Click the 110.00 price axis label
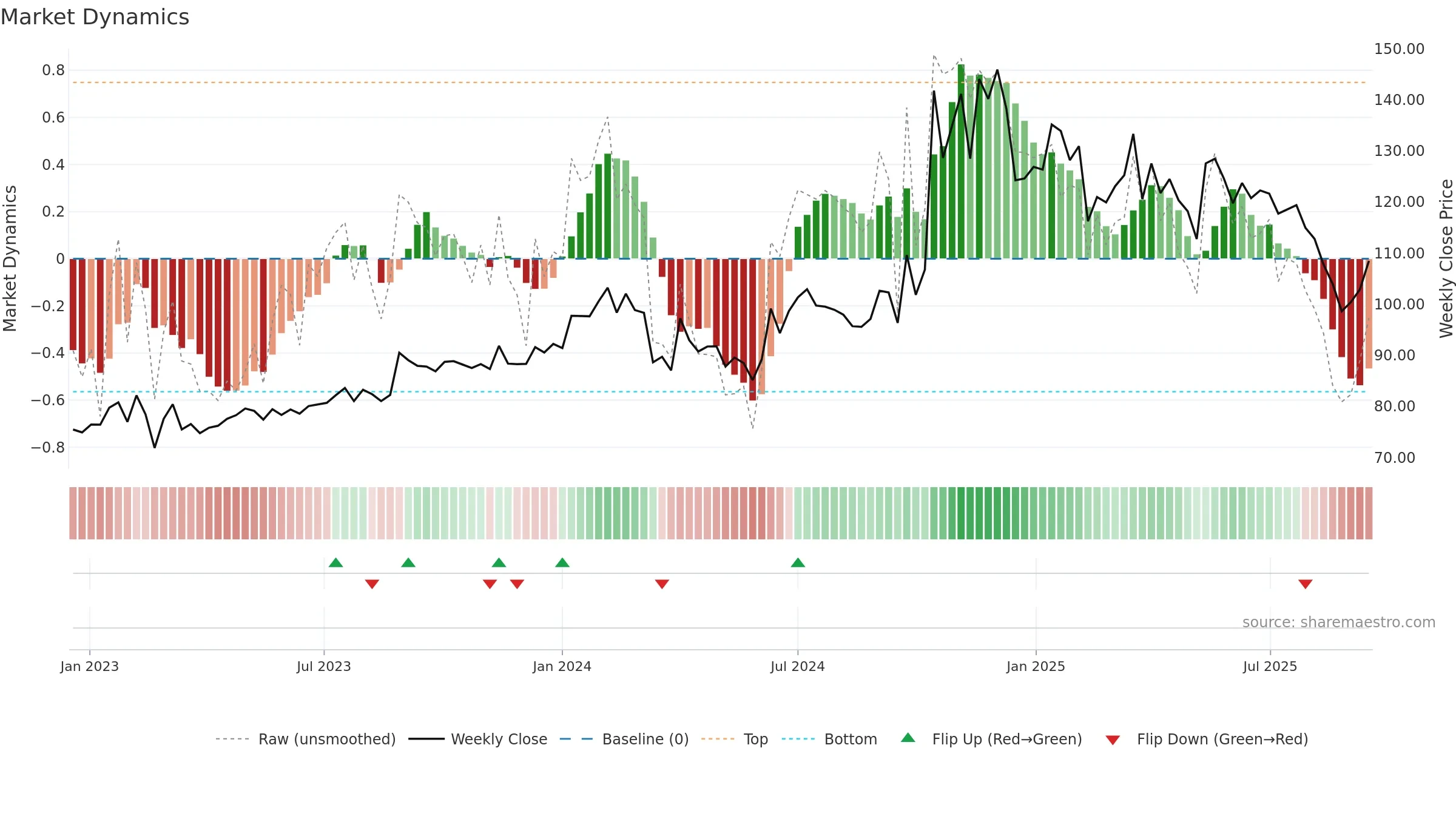1456x819 pixels. pyautogui.click(x=1400, y=253)
